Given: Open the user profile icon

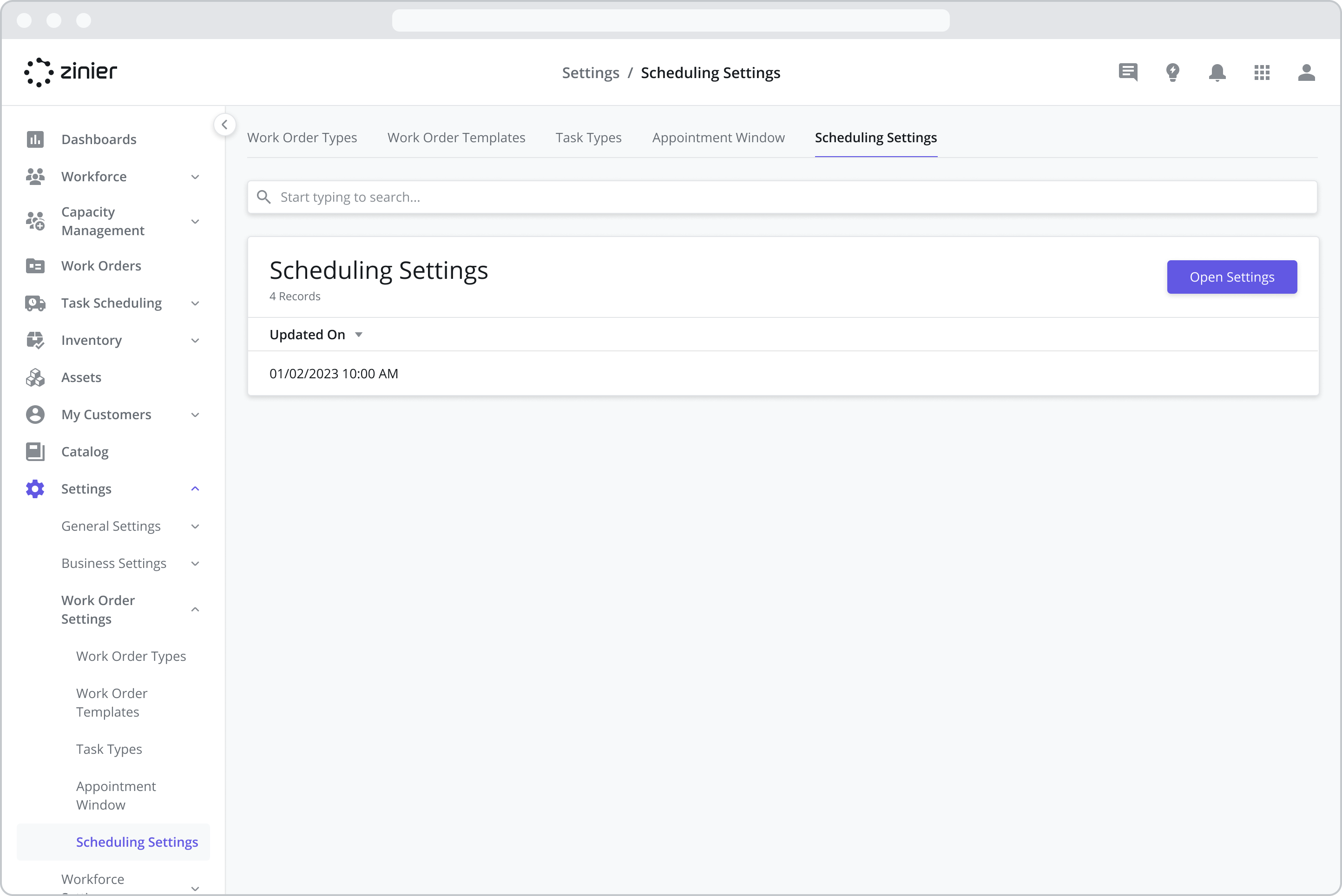Looking at the screenshot, I should (1306, 72).
